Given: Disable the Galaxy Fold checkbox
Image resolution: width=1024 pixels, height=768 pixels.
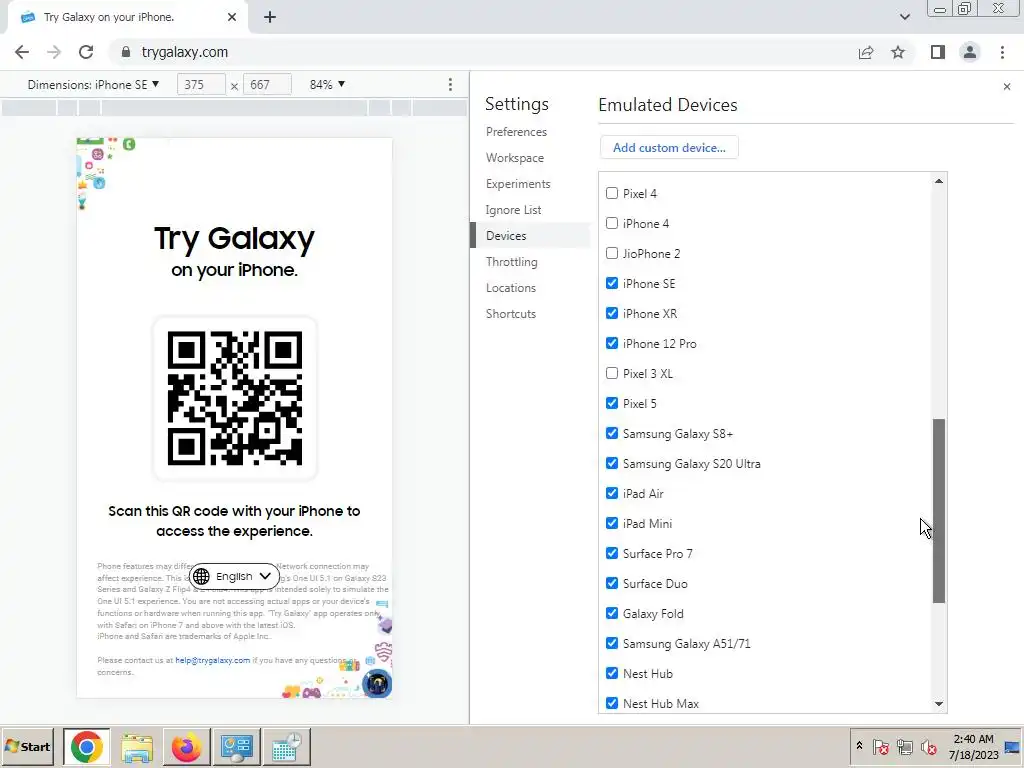Looking at the screenshot, I should click(612, 613).
